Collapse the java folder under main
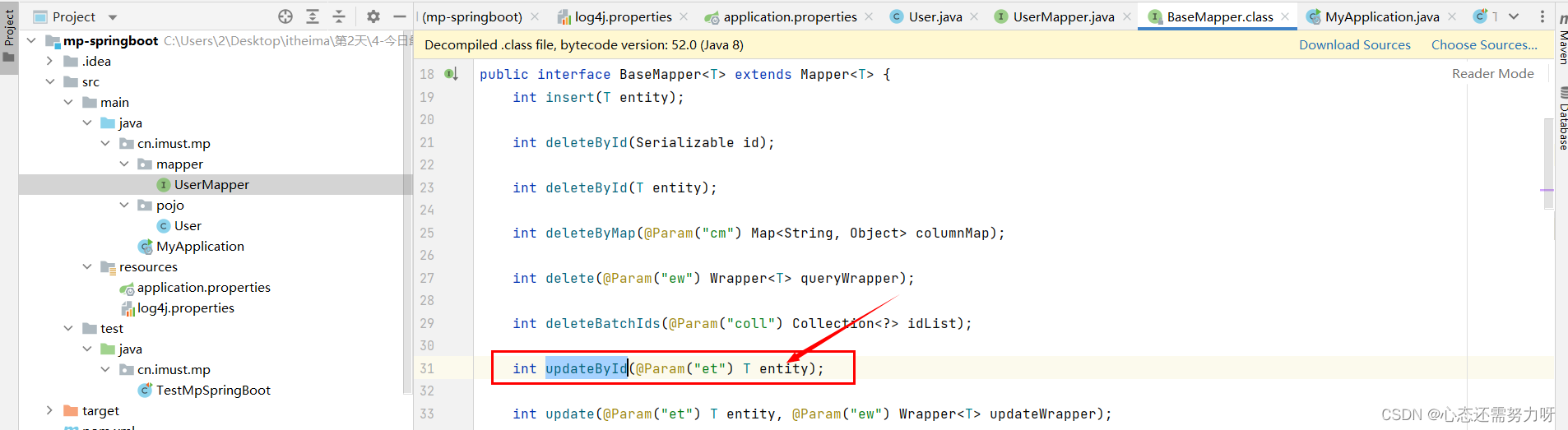 pos(87,123)
